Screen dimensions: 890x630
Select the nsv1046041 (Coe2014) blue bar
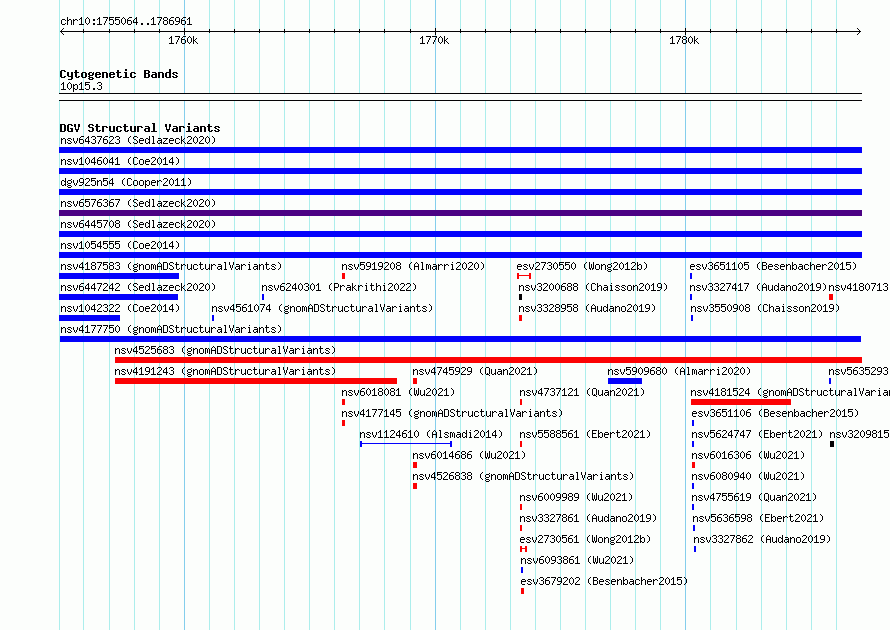460,171
